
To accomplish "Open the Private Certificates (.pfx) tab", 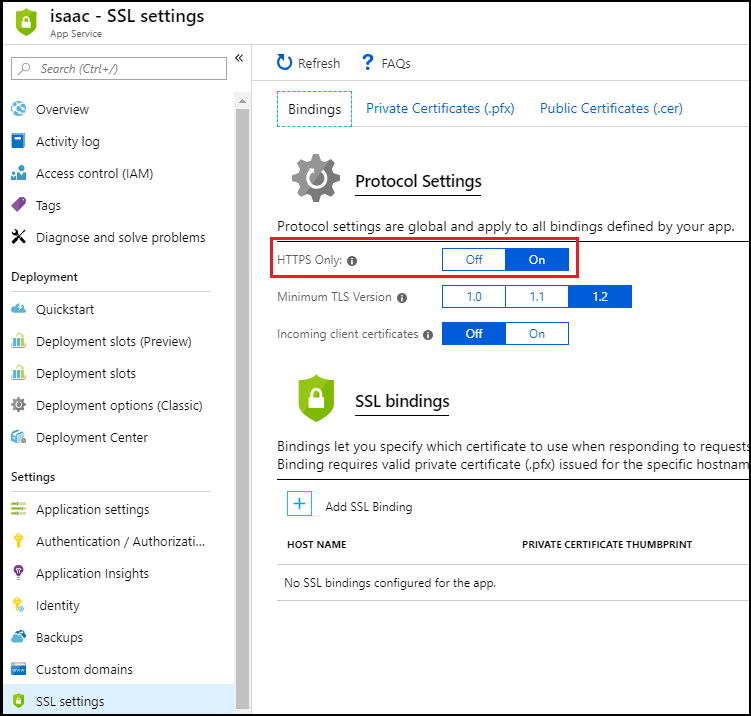I will (x=440, y=108).
